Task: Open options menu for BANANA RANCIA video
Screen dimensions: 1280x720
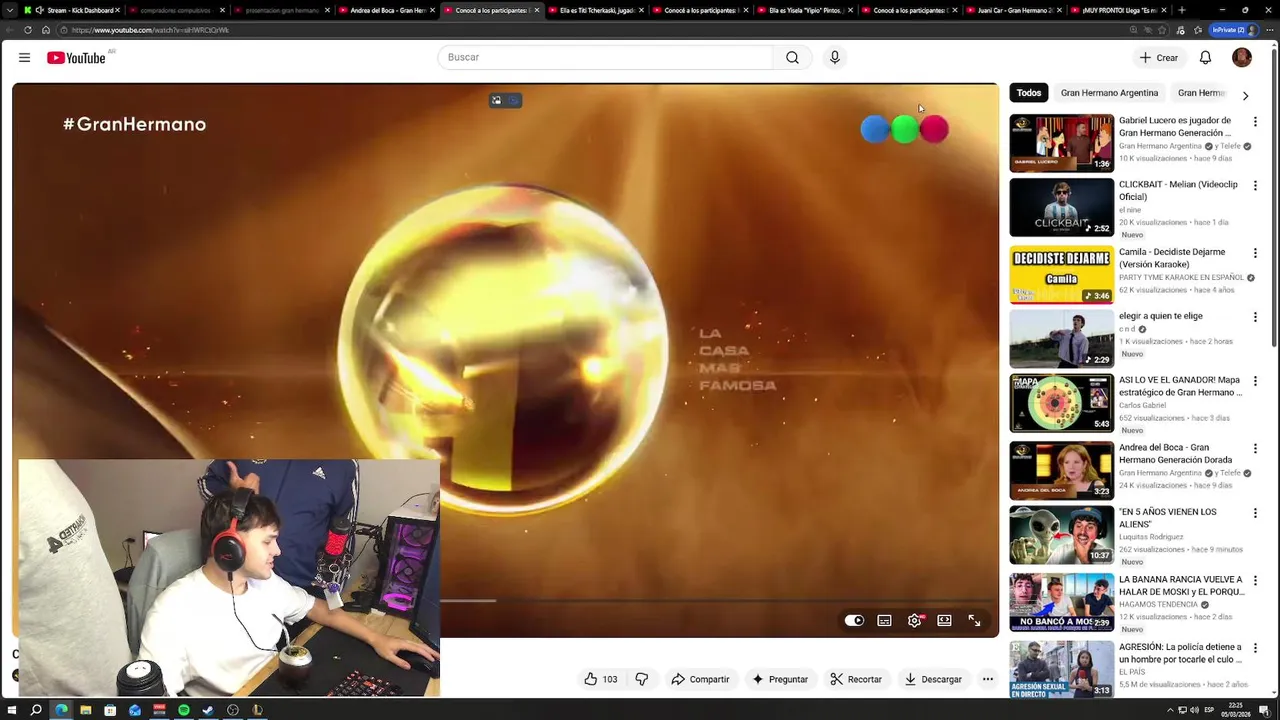Action: pyautogui.click(x=1255, y=580)
